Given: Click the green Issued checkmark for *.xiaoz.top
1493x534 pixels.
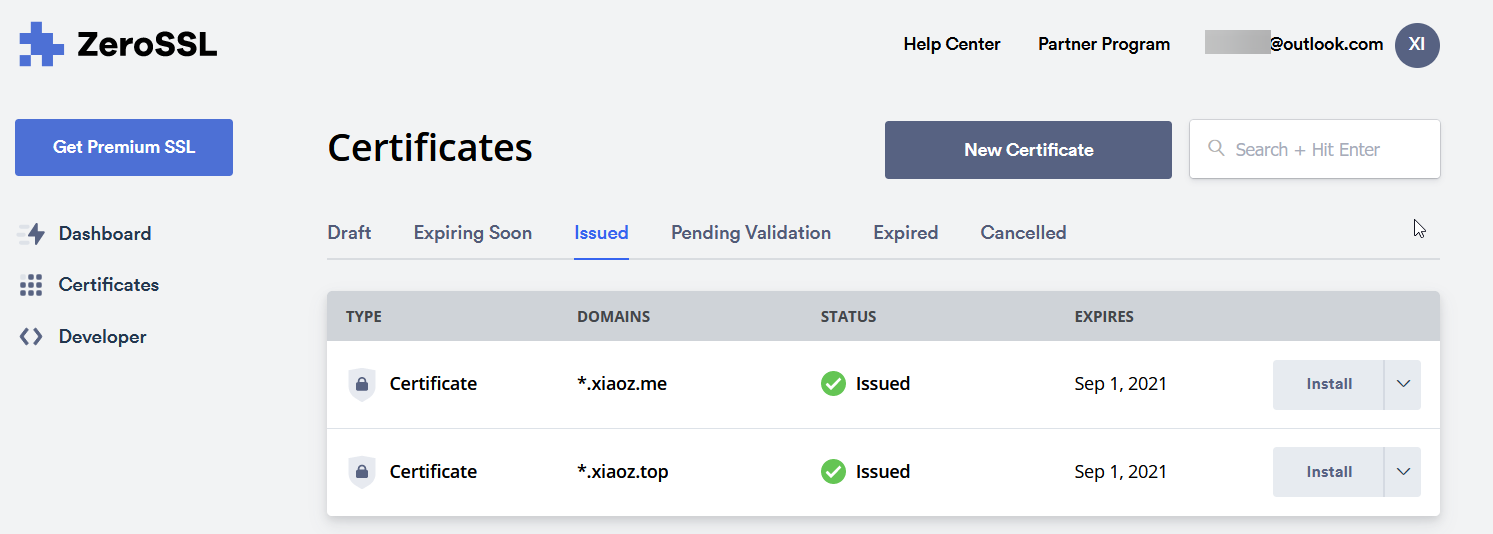Looking at the screenshot, I should point(833,472).
